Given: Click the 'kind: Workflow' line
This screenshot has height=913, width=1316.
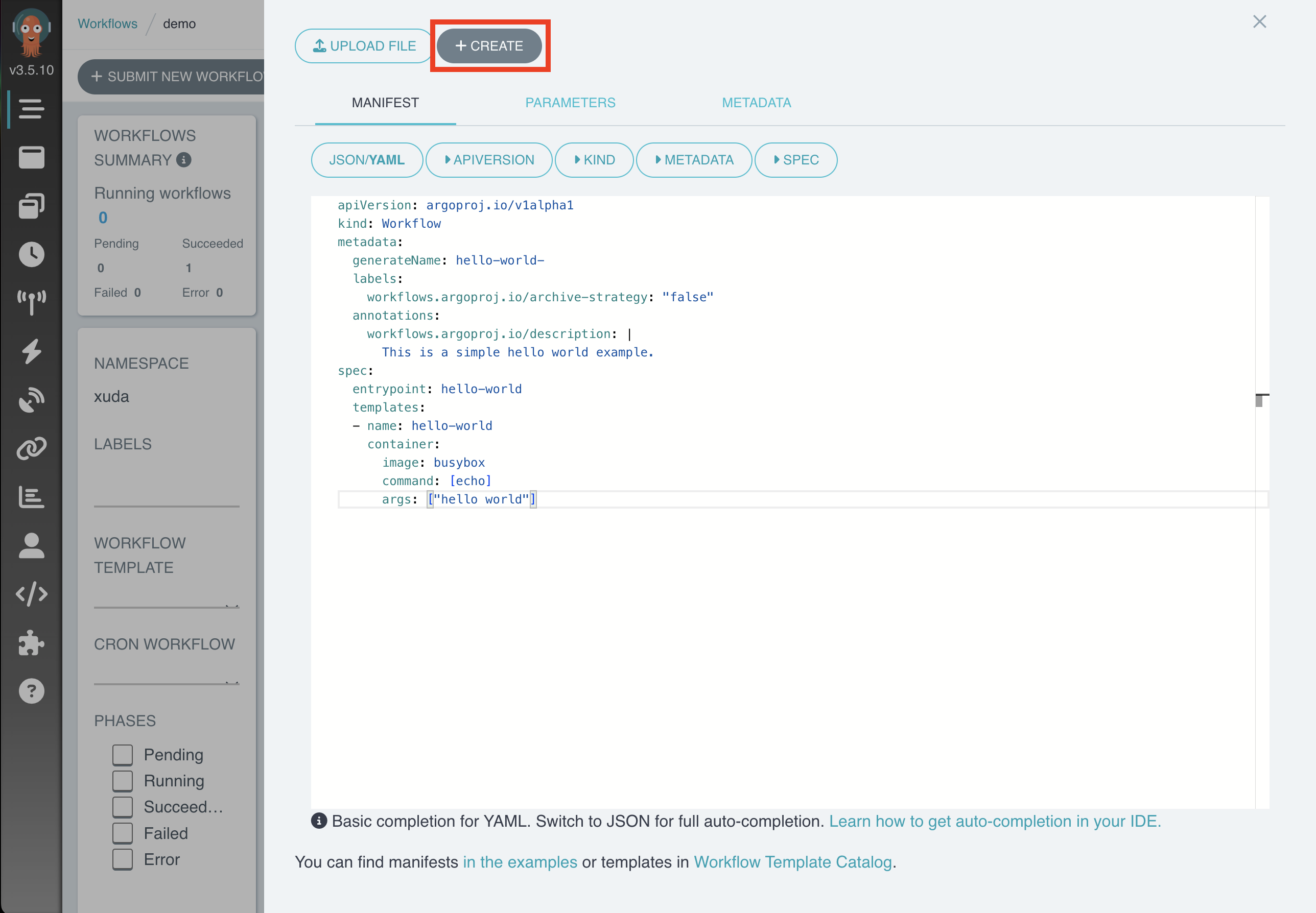Looking at the screenshot, I should pyautogui.click(x=389, y=224).
